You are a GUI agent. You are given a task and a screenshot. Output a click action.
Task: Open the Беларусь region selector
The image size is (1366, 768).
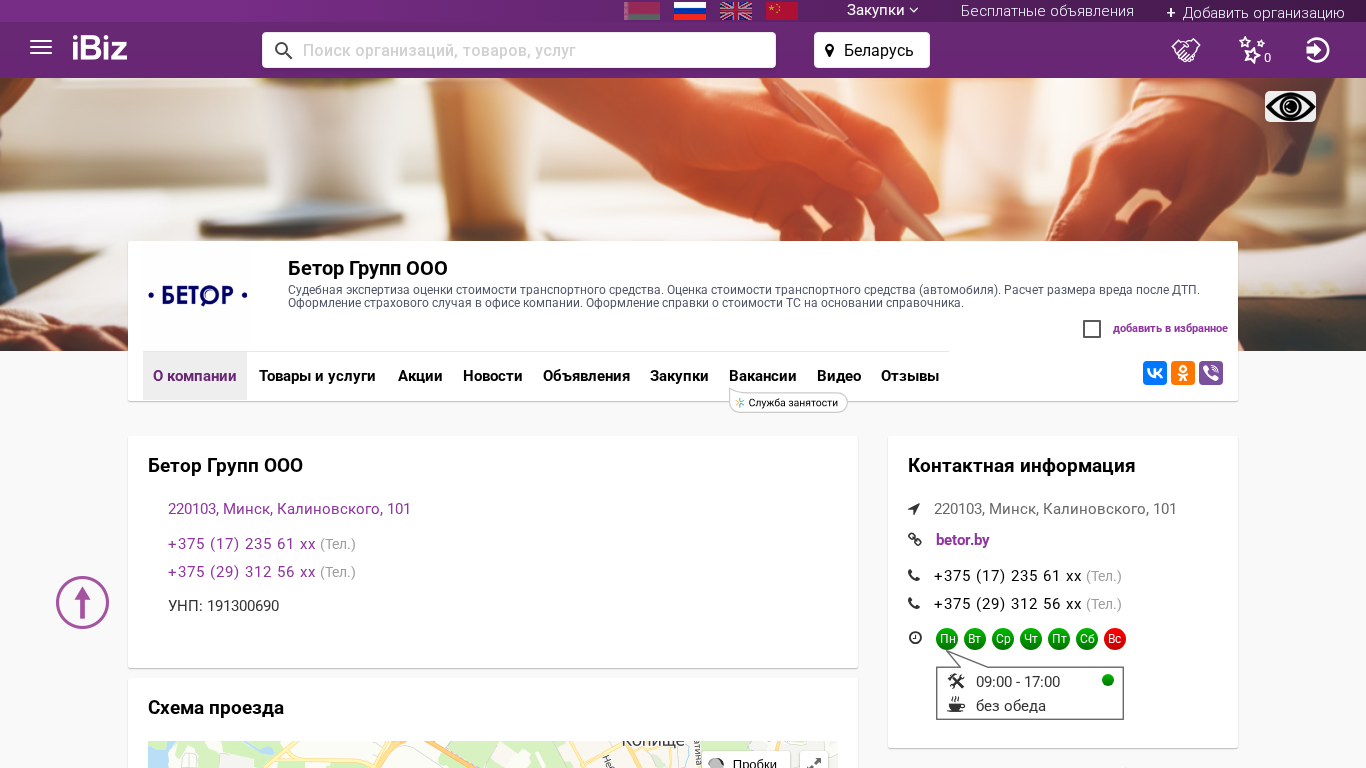tap(871, 50)
